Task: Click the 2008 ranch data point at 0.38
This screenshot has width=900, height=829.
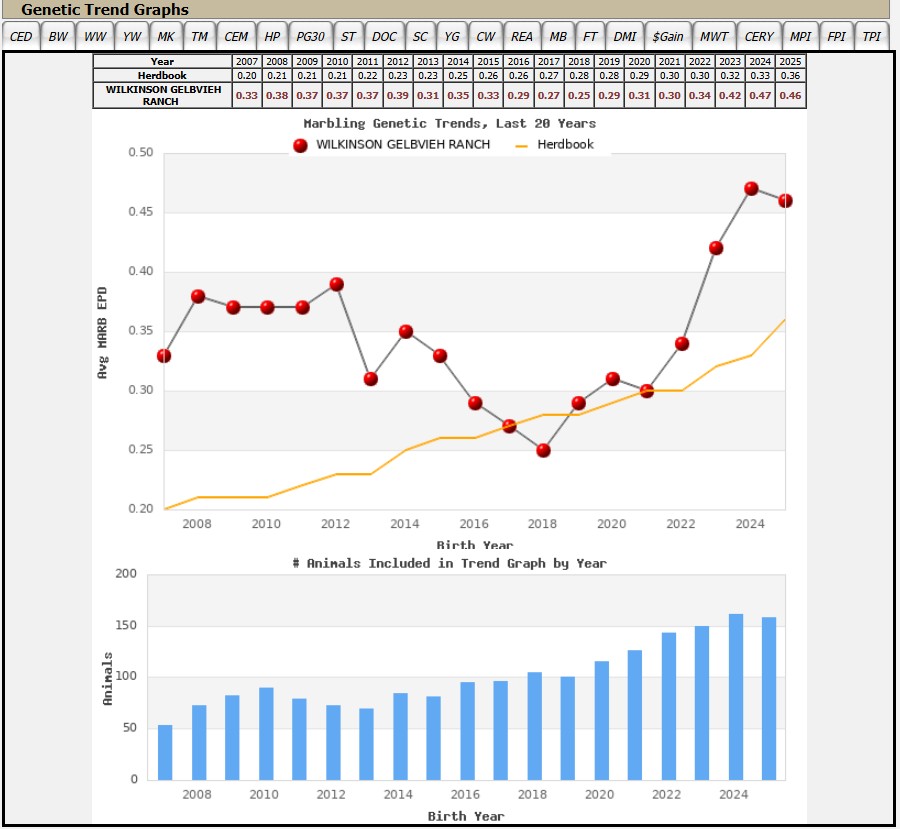Action: (198, 296)
